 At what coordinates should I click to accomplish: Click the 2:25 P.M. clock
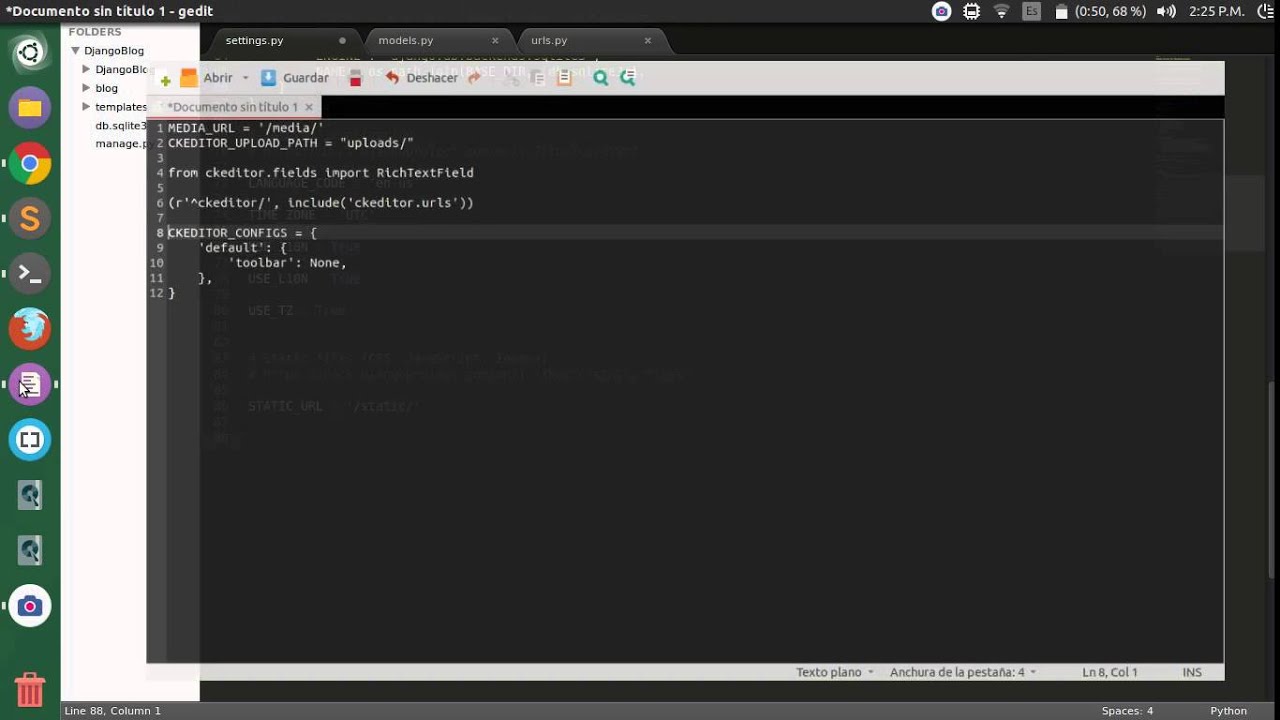1218,11
